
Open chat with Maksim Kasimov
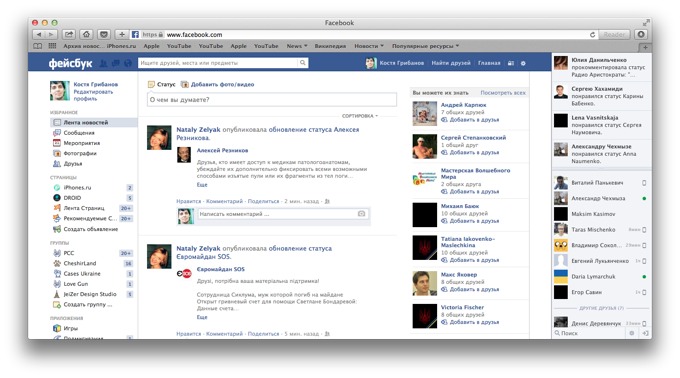pyautogui.click(x=601, y=214)
